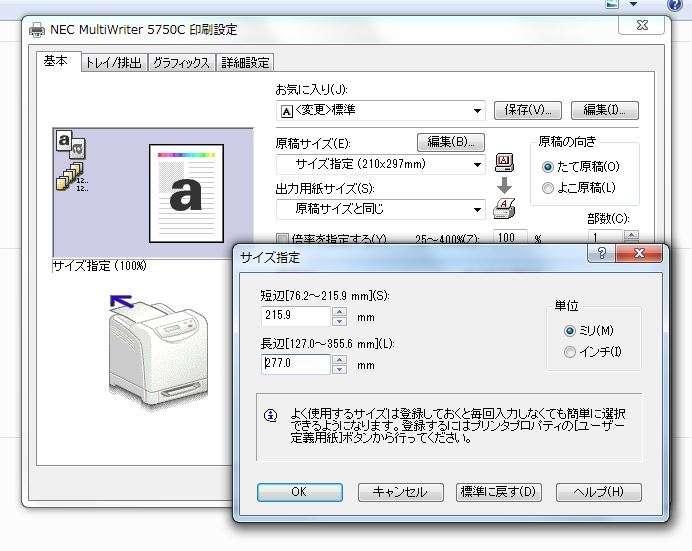Viewport: 692px width, 551px height.
Task: Click the 部数(C) copies field
Action: coord(605,237)
